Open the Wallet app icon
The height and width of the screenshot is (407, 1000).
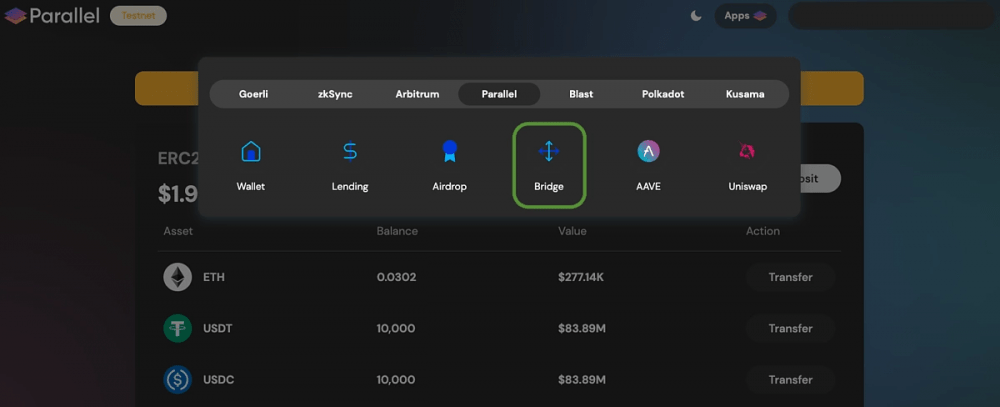pos(251,152)
